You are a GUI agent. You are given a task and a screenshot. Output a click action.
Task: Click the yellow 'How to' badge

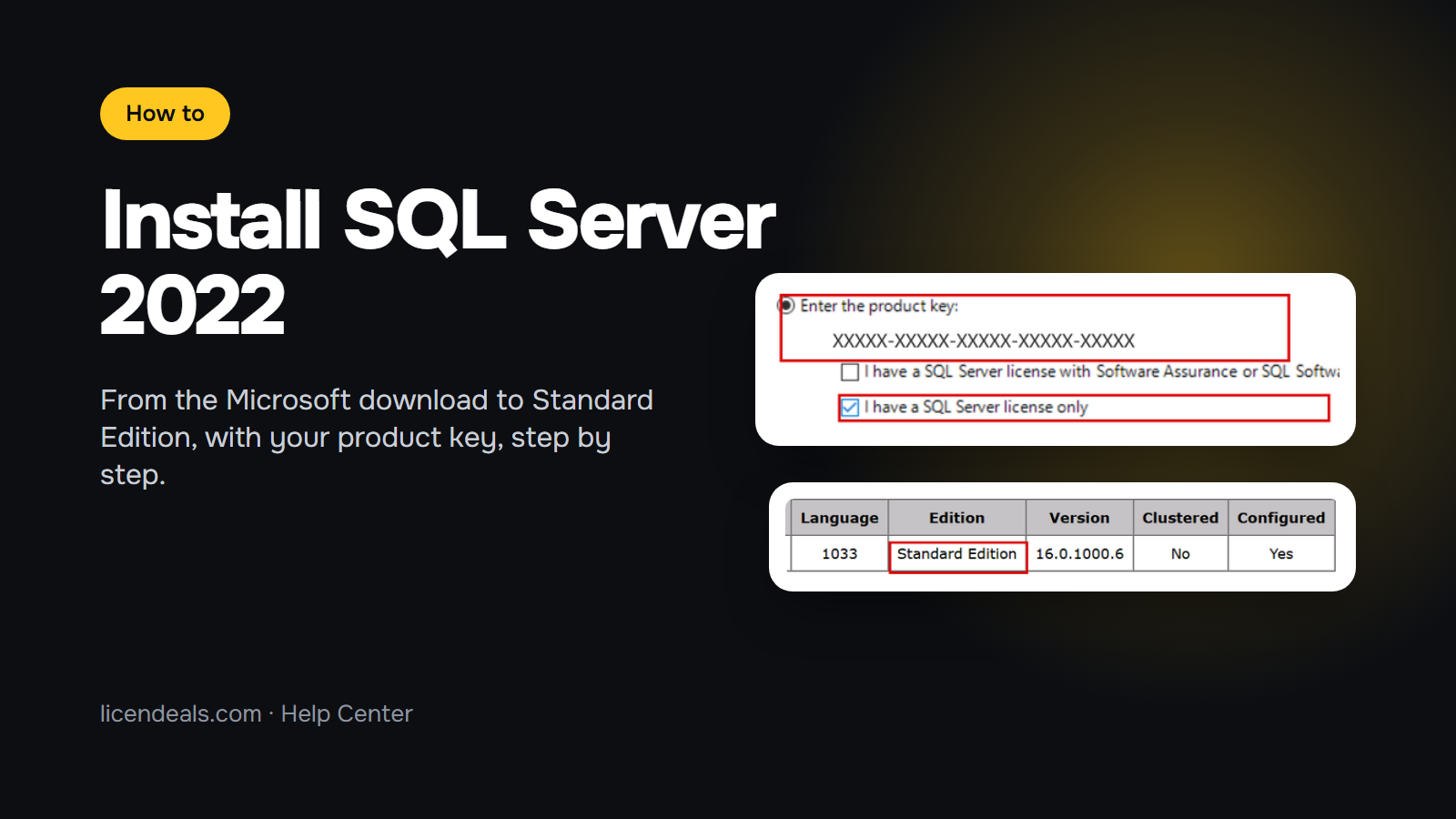(165, 114)
